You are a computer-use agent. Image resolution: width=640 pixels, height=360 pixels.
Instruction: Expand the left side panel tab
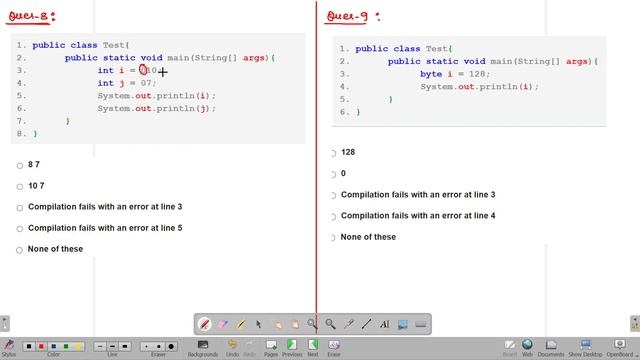tap(4, 323)
